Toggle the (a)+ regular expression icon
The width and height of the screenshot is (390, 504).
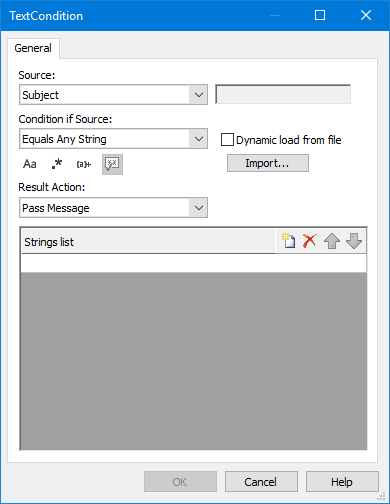coord(84,164)
